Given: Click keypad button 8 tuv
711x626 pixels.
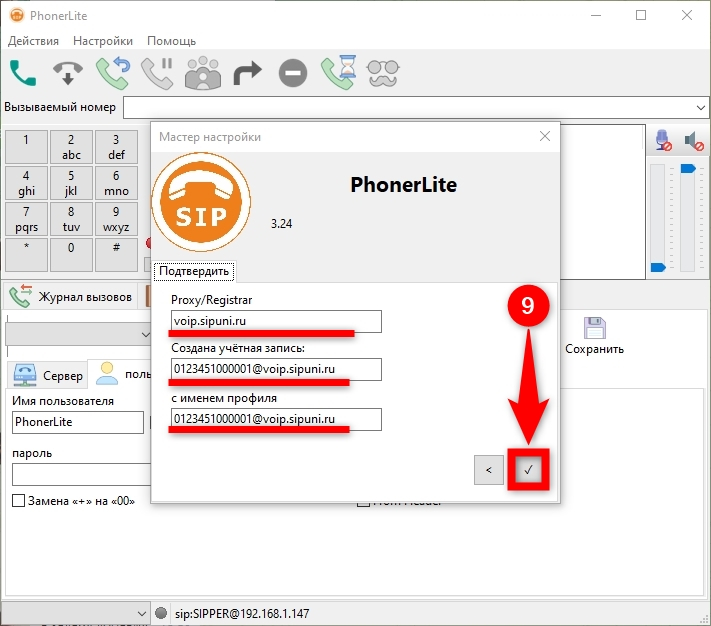Looking at the screenshot, I should click(71, 219).
